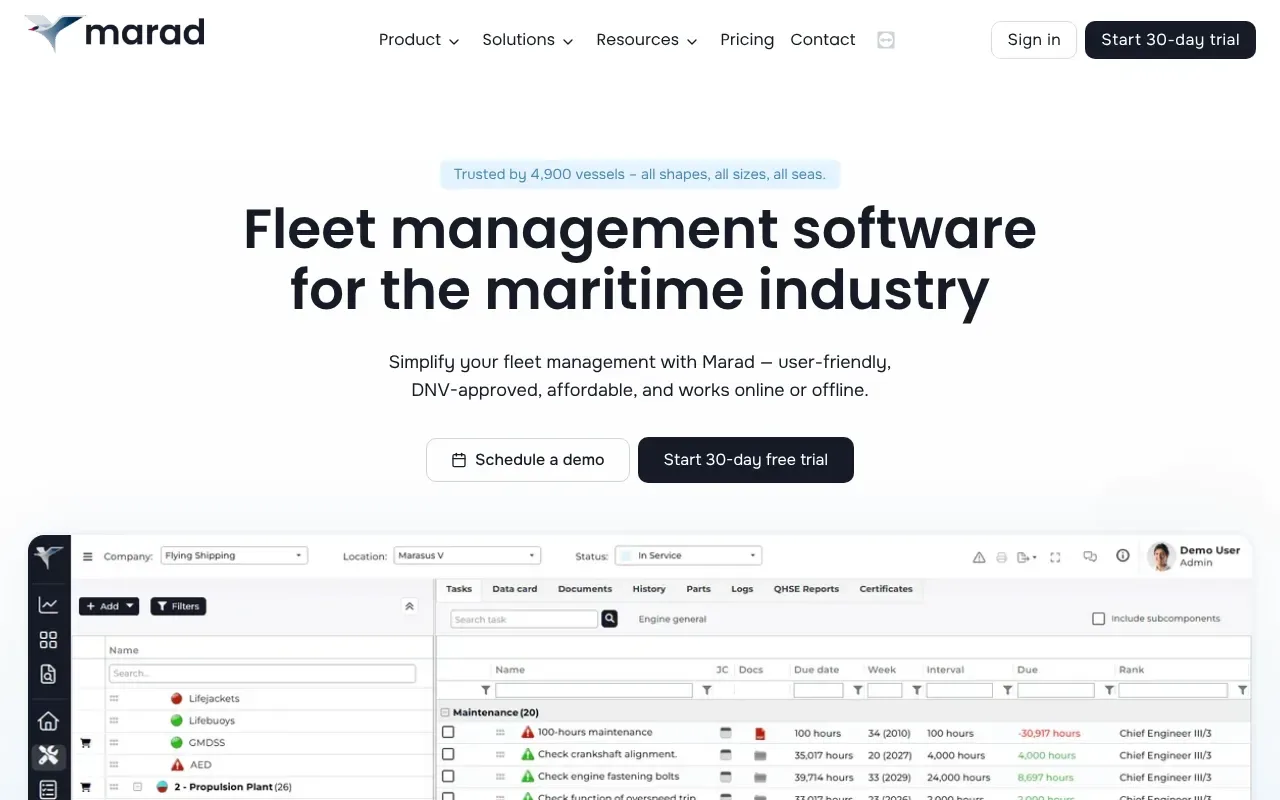
Task: Click the Marad logo in the header
Action: point(114,34)
